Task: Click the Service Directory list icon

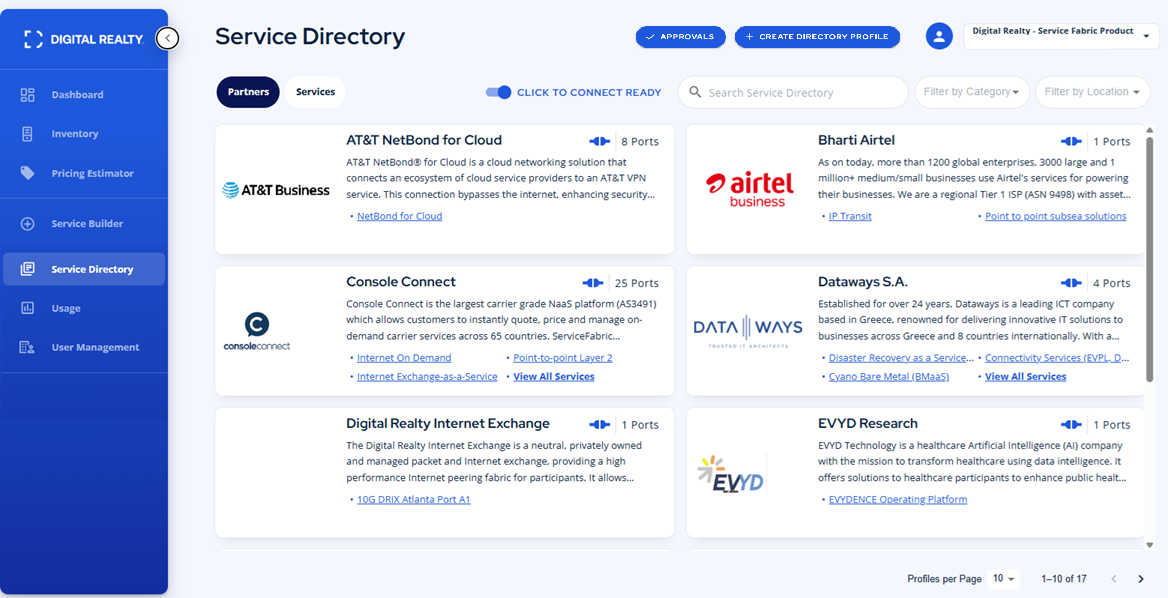Action: tap(28, 269)
